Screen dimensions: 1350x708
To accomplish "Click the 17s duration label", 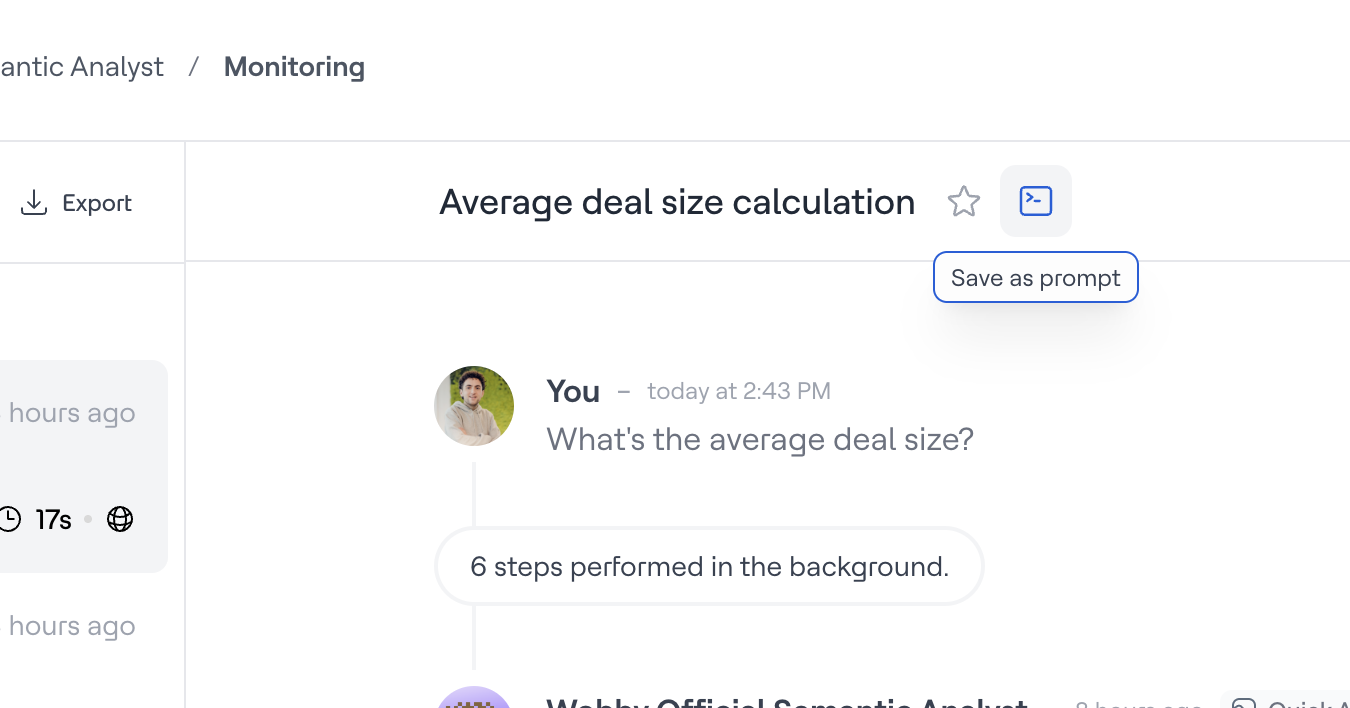I will pyautogui.click(x=53, y=519).
